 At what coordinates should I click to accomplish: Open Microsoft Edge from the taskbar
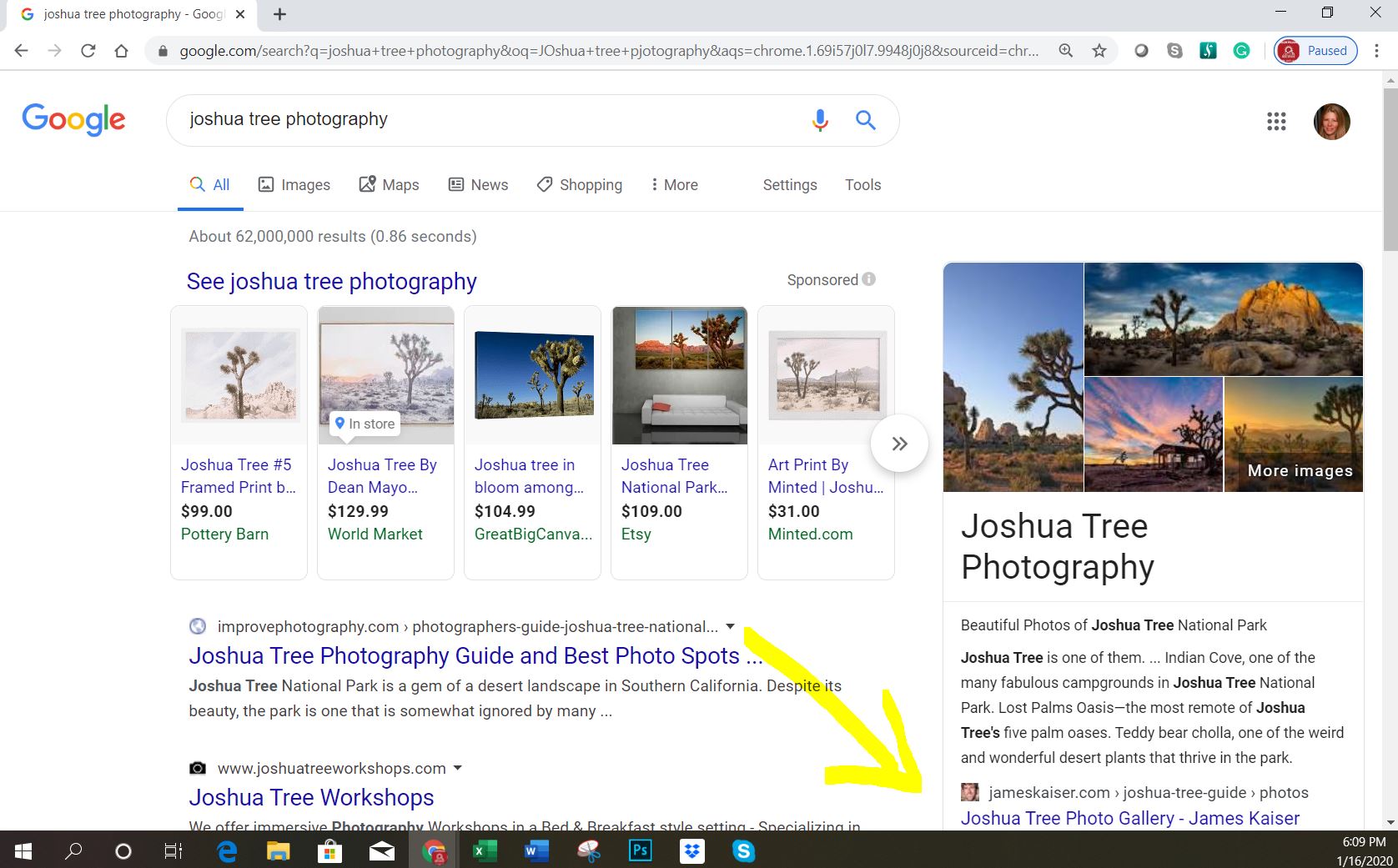coord(226,850)
